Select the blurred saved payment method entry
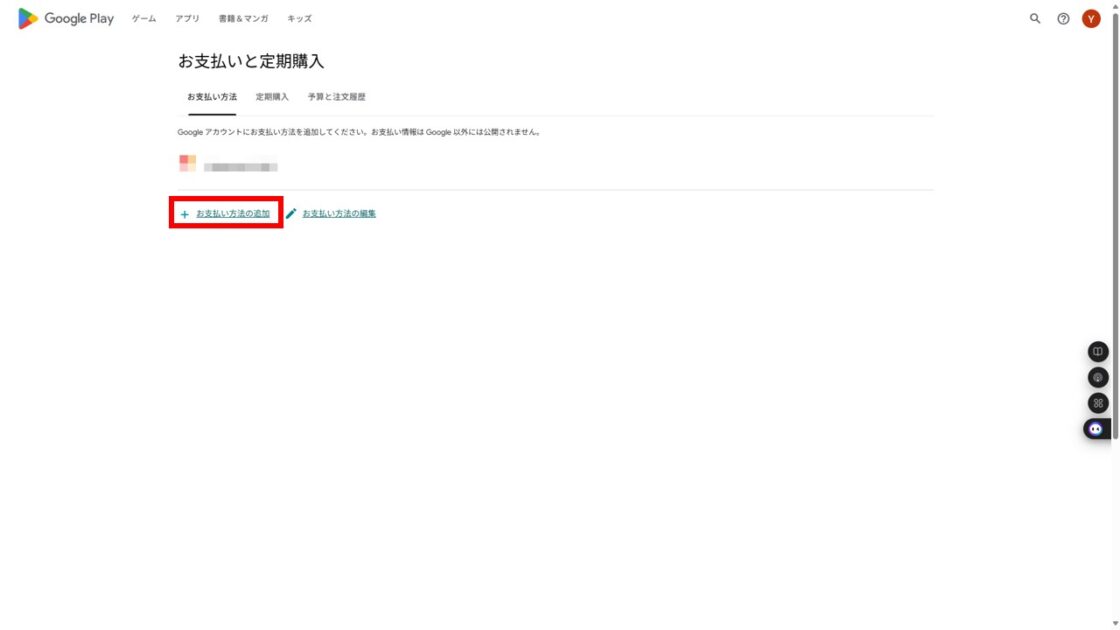 click(229, 164)
